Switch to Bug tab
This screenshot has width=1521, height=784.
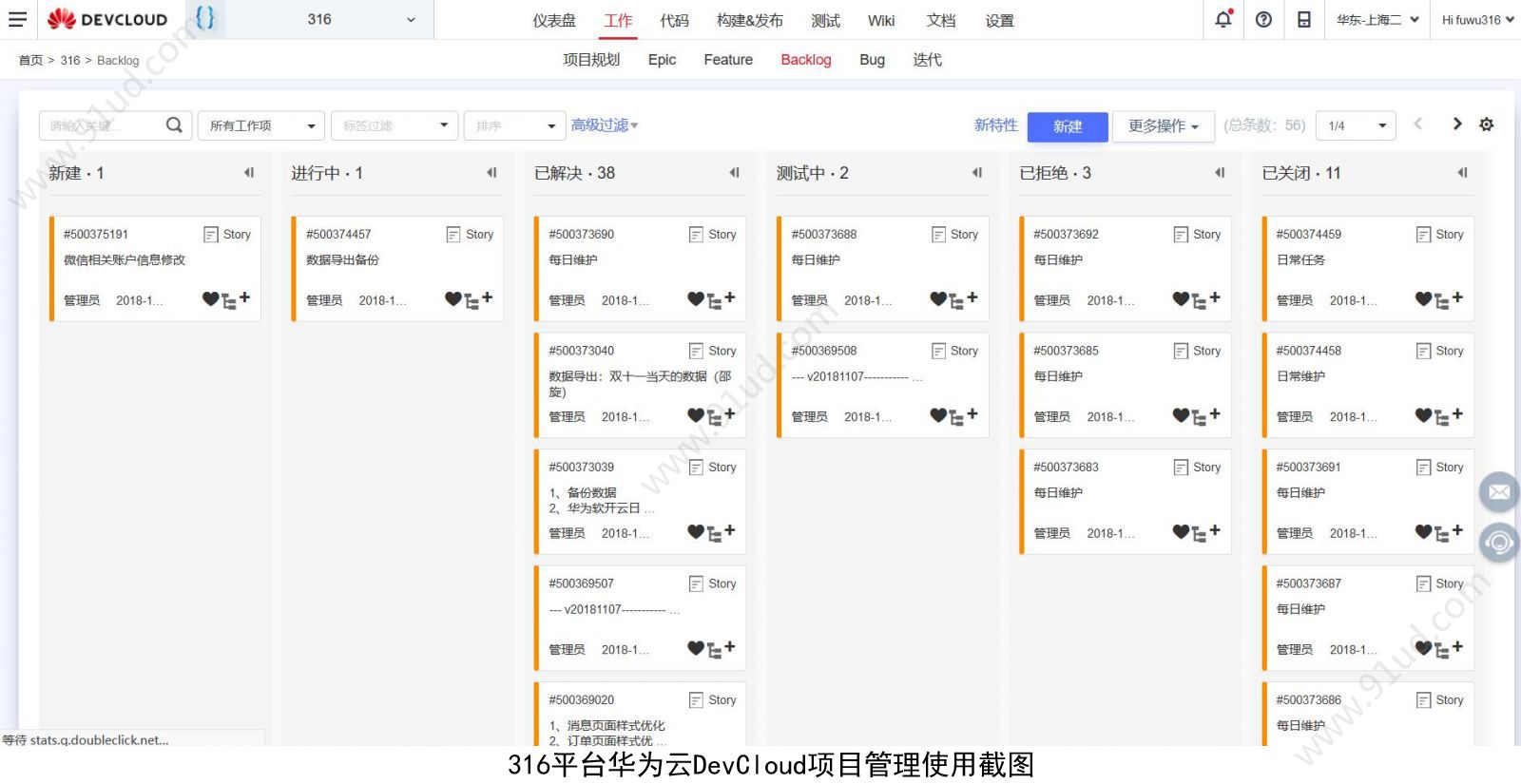[872, 60]
